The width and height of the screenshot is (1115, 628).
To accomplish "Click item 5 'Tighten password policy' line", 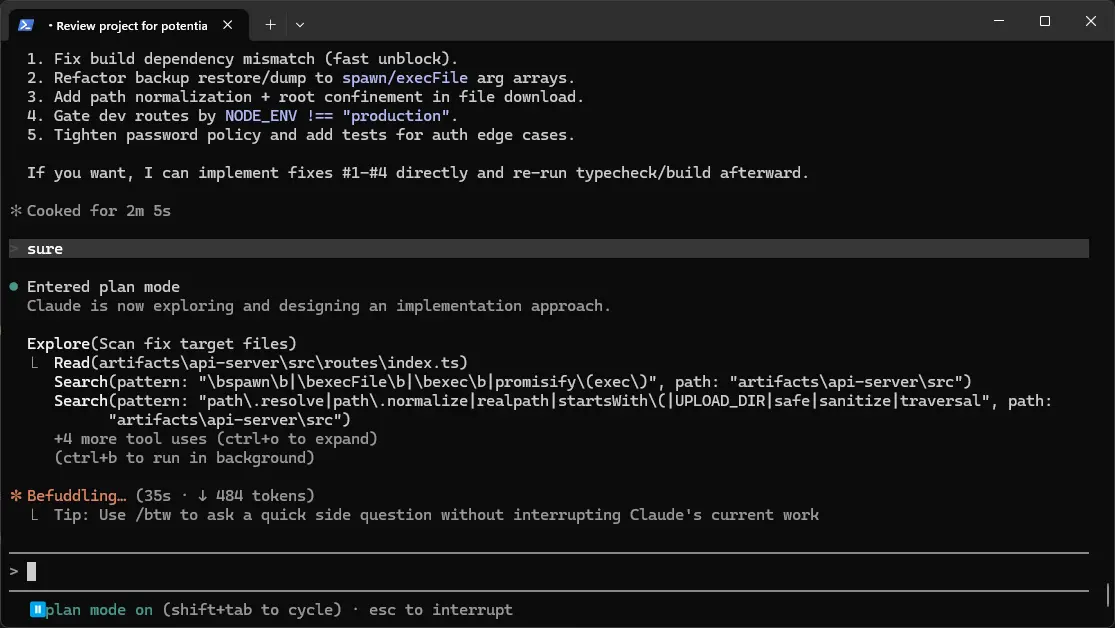I will tap(301, 135).
